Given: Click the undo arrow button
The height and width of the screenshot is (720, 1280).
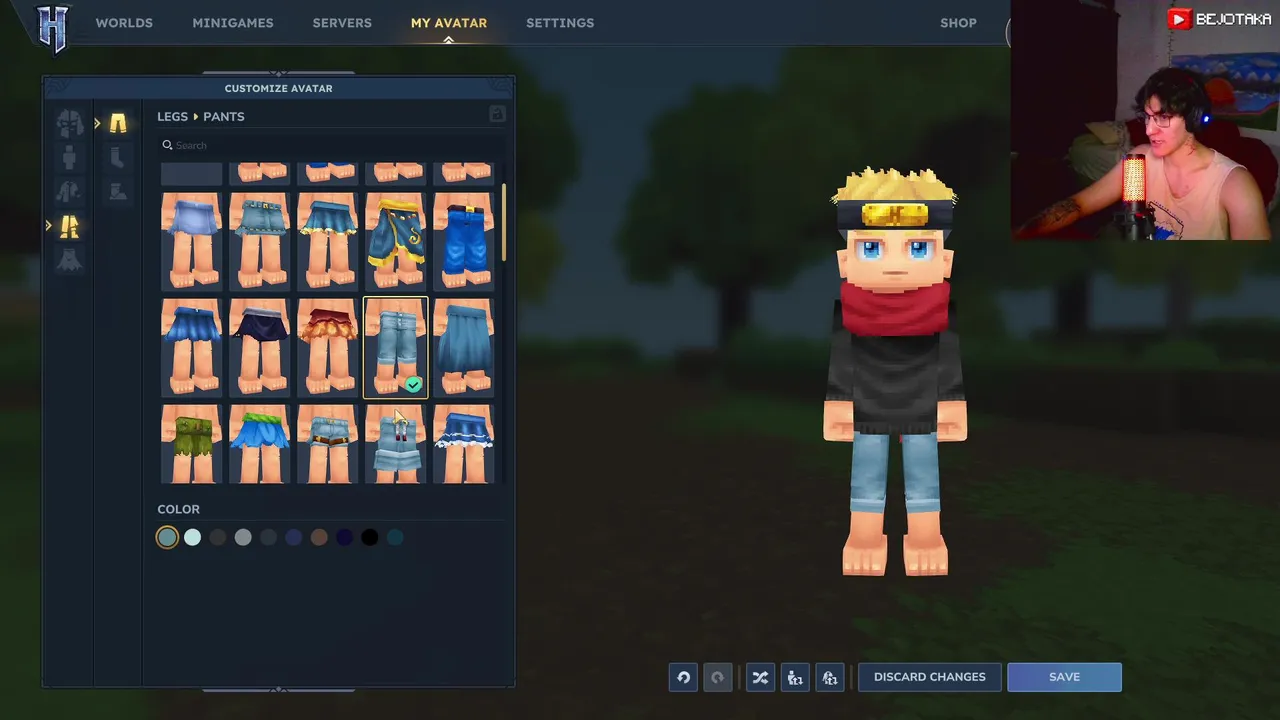Looking at the screenshot, I should 683,677.
